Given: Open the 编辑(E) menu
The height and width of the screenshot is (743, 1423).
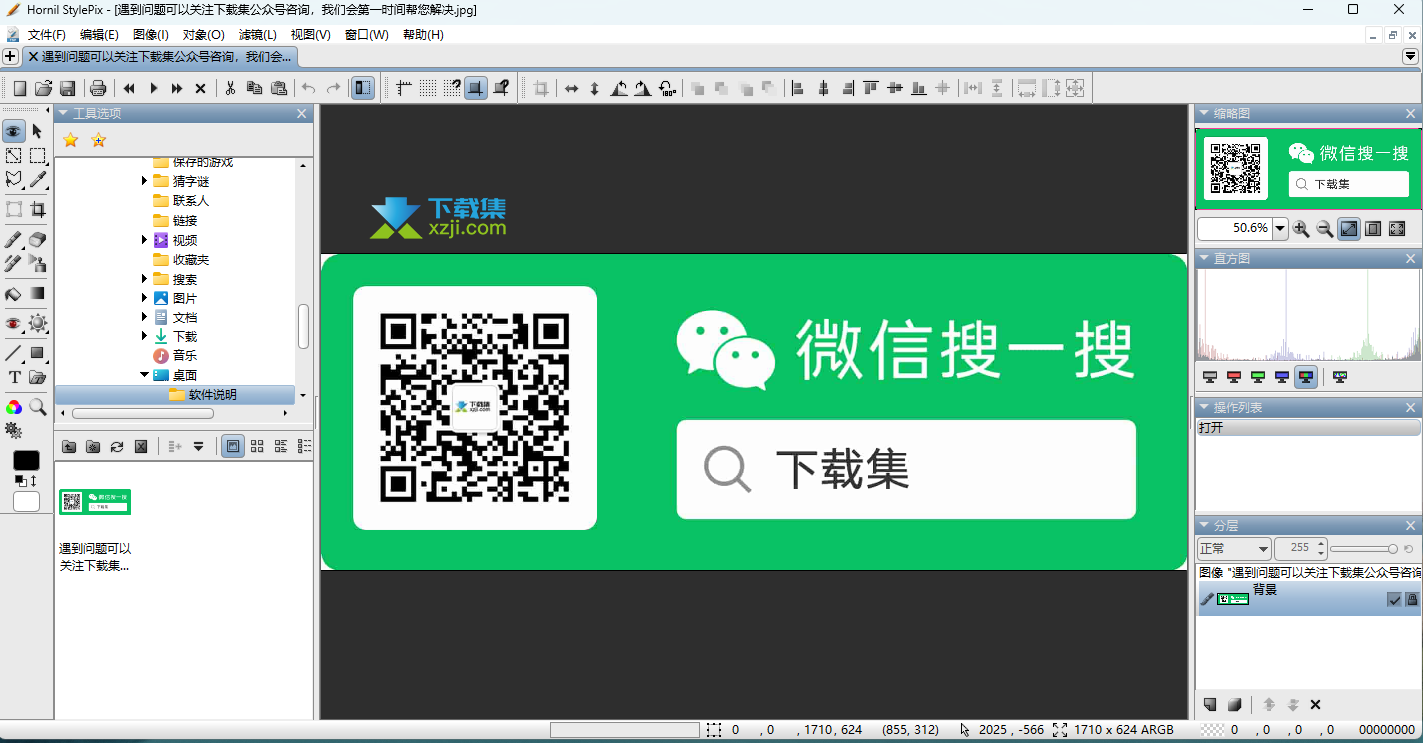Looking at the screenshot, I should 99,34.
